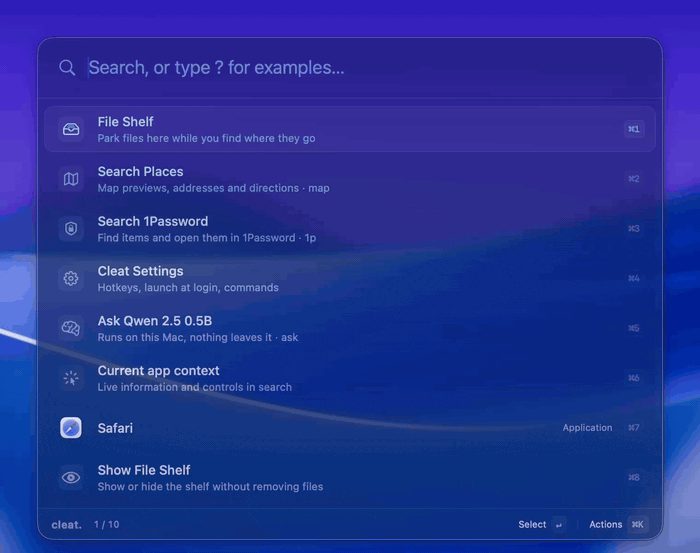This screenshot has width=700, height=553.
Task: Open the Actions menu in footer
Action: (605, 524)
